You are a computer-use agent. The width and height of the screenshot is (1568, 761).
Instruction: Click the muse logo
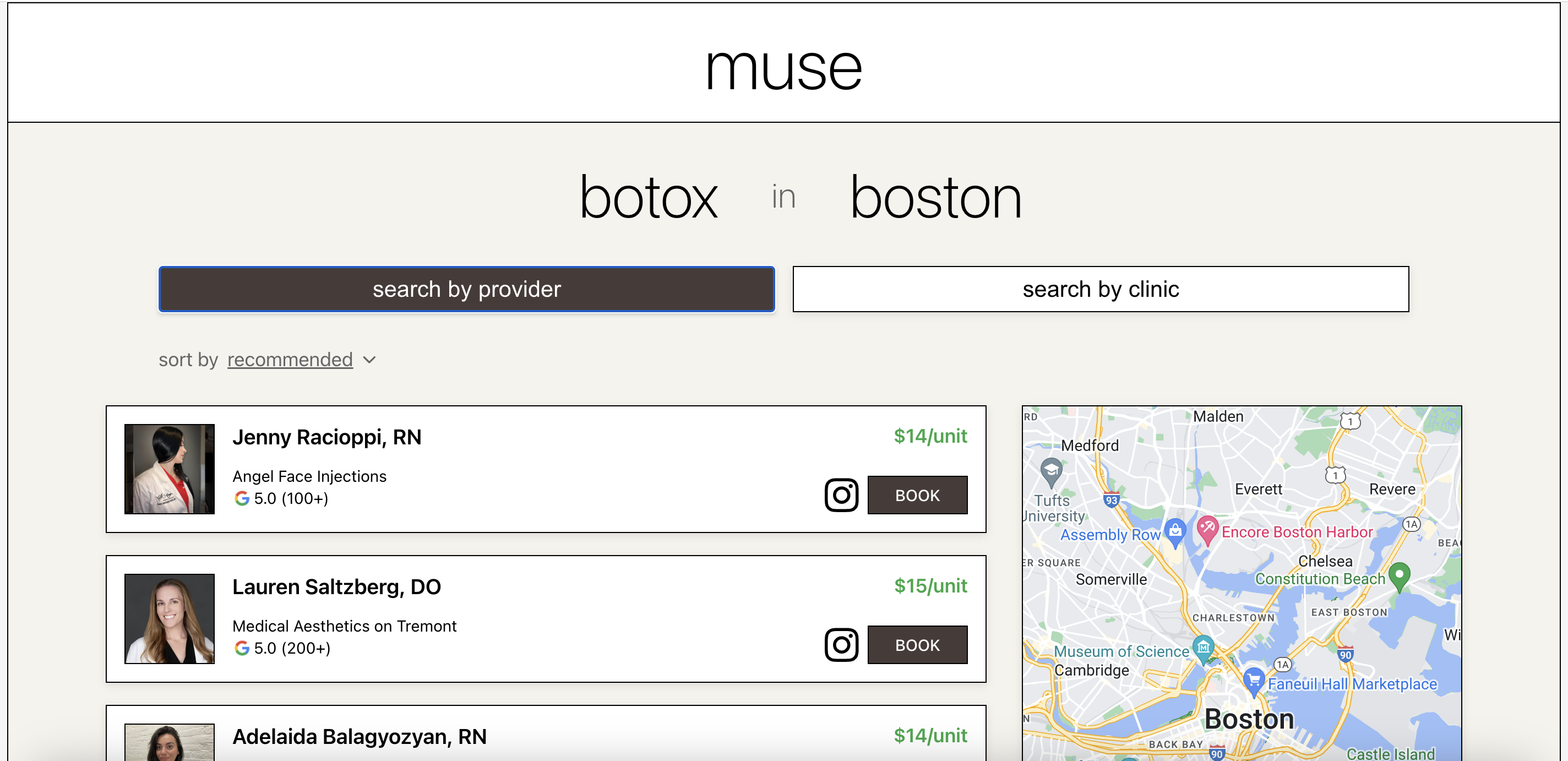784,66
